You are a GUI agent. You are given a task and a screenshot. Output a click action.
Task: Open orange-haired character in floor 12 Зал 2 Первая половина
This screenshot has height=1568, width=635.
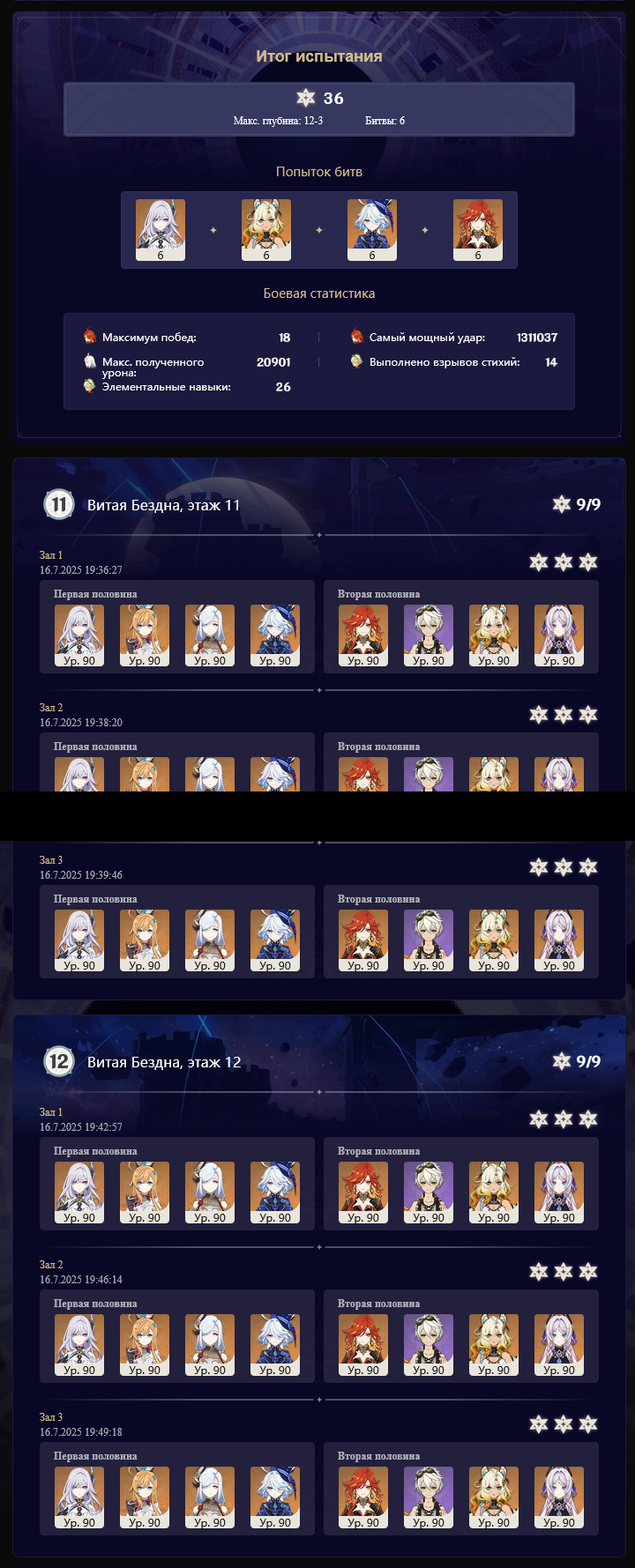145,1345
